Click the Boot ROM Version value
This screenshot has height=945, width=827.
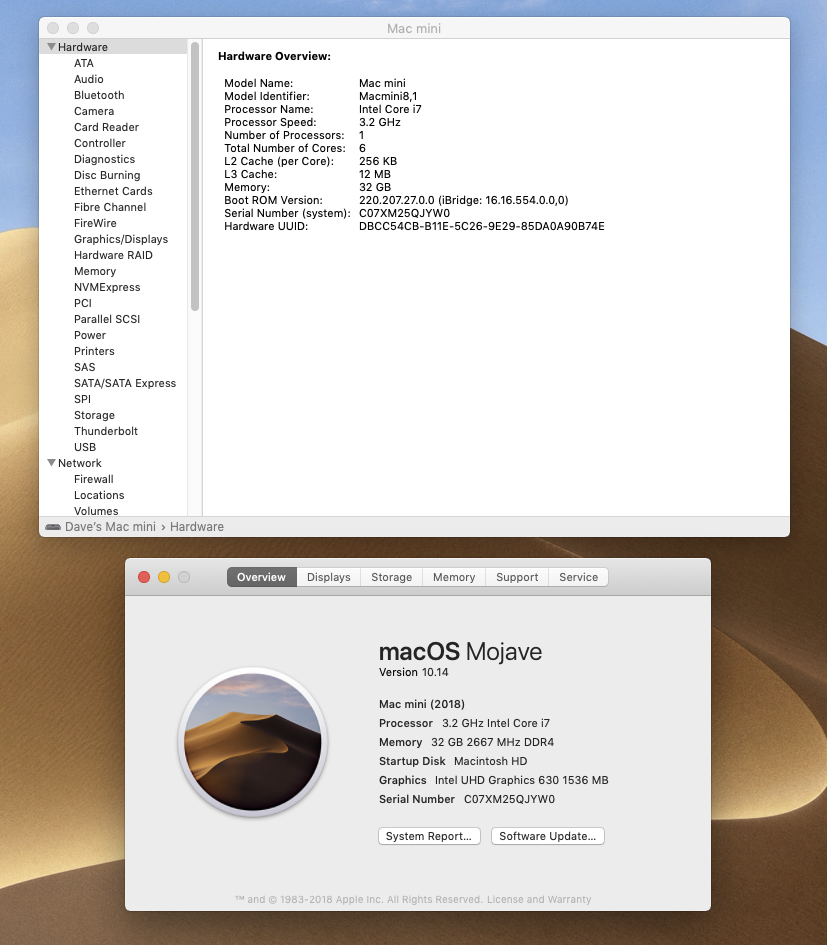(x=464, y=200)
